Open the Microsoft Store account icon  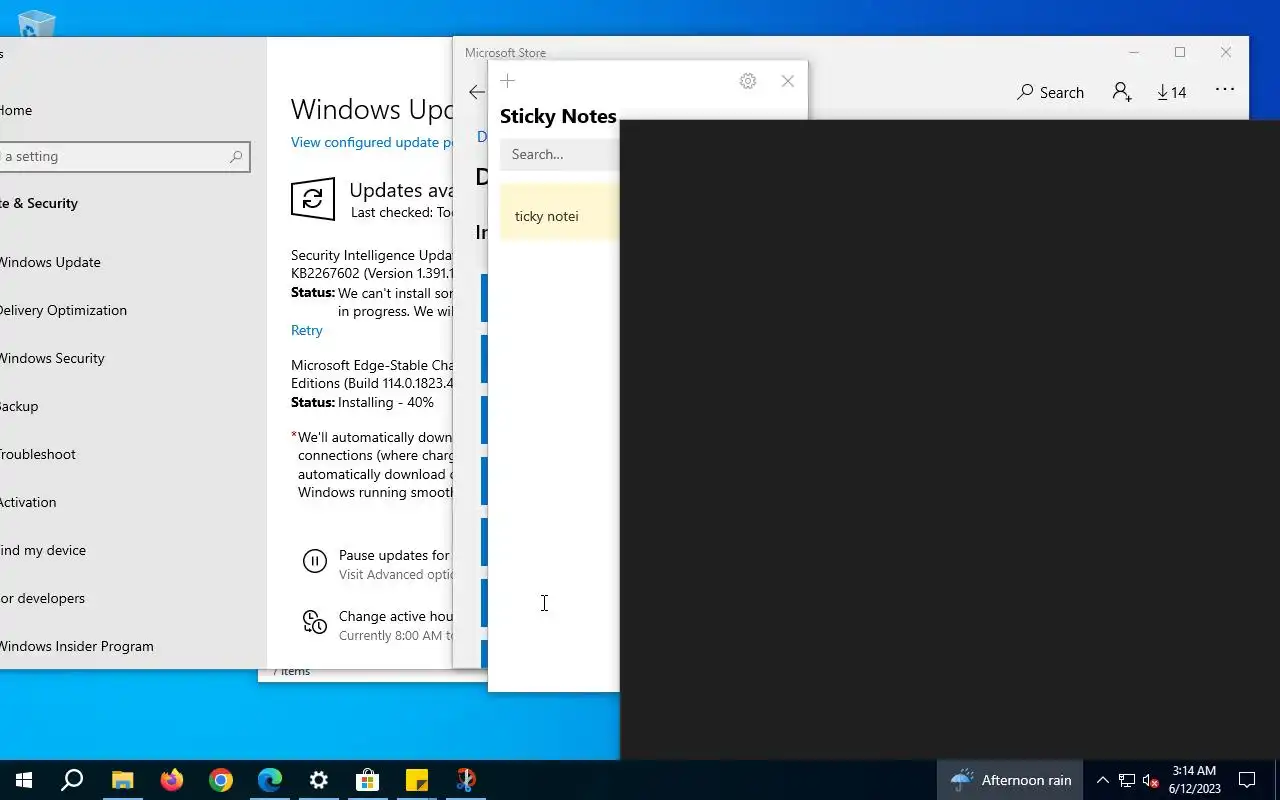pyautogui.click(x=1122, y=92)
